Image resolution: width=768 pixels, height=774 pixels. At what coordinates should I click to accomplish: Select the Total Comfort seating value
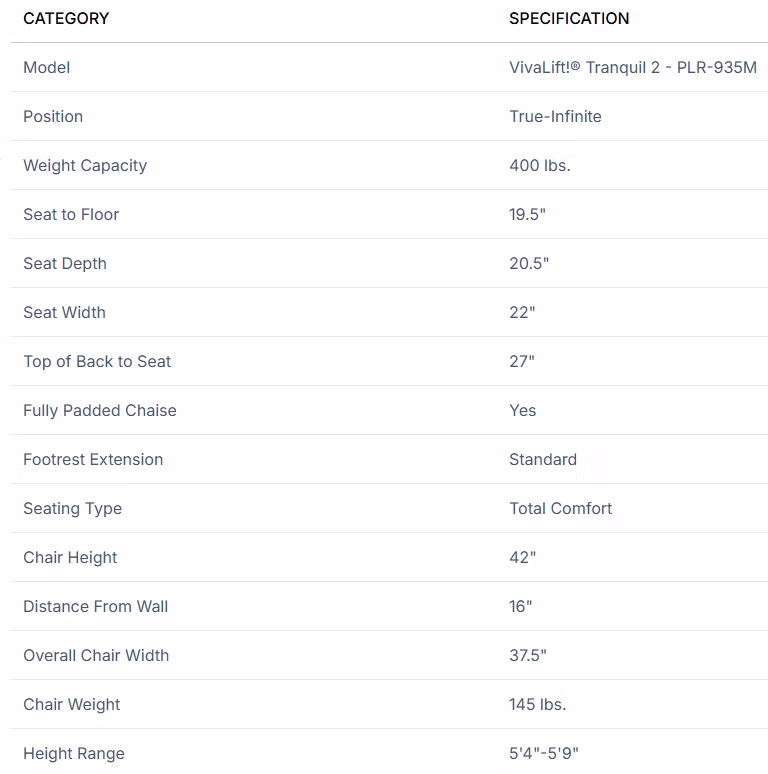[x=560, y=508]
